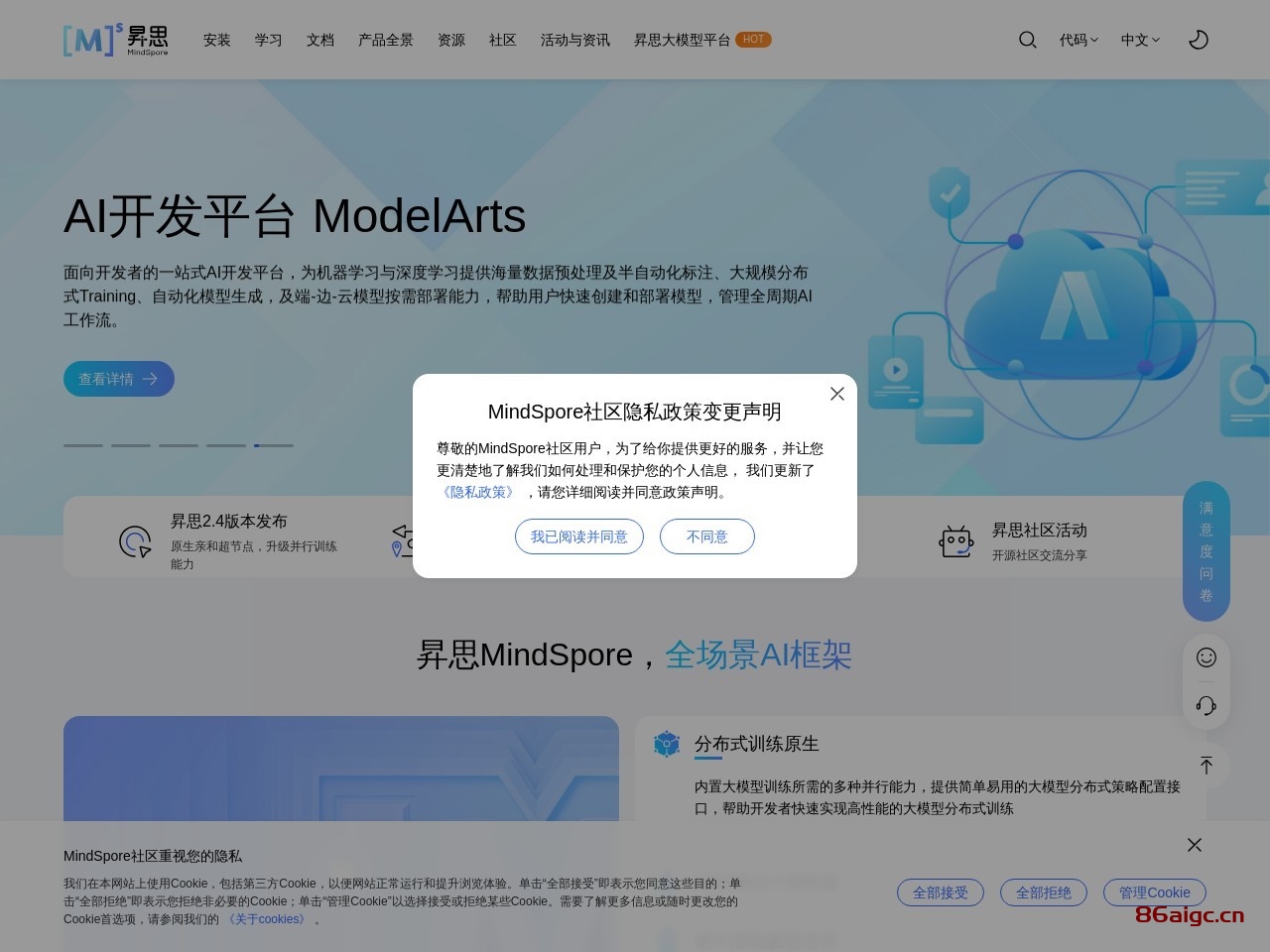
Task: Close the cookie banner
Action: (1195, 845)
